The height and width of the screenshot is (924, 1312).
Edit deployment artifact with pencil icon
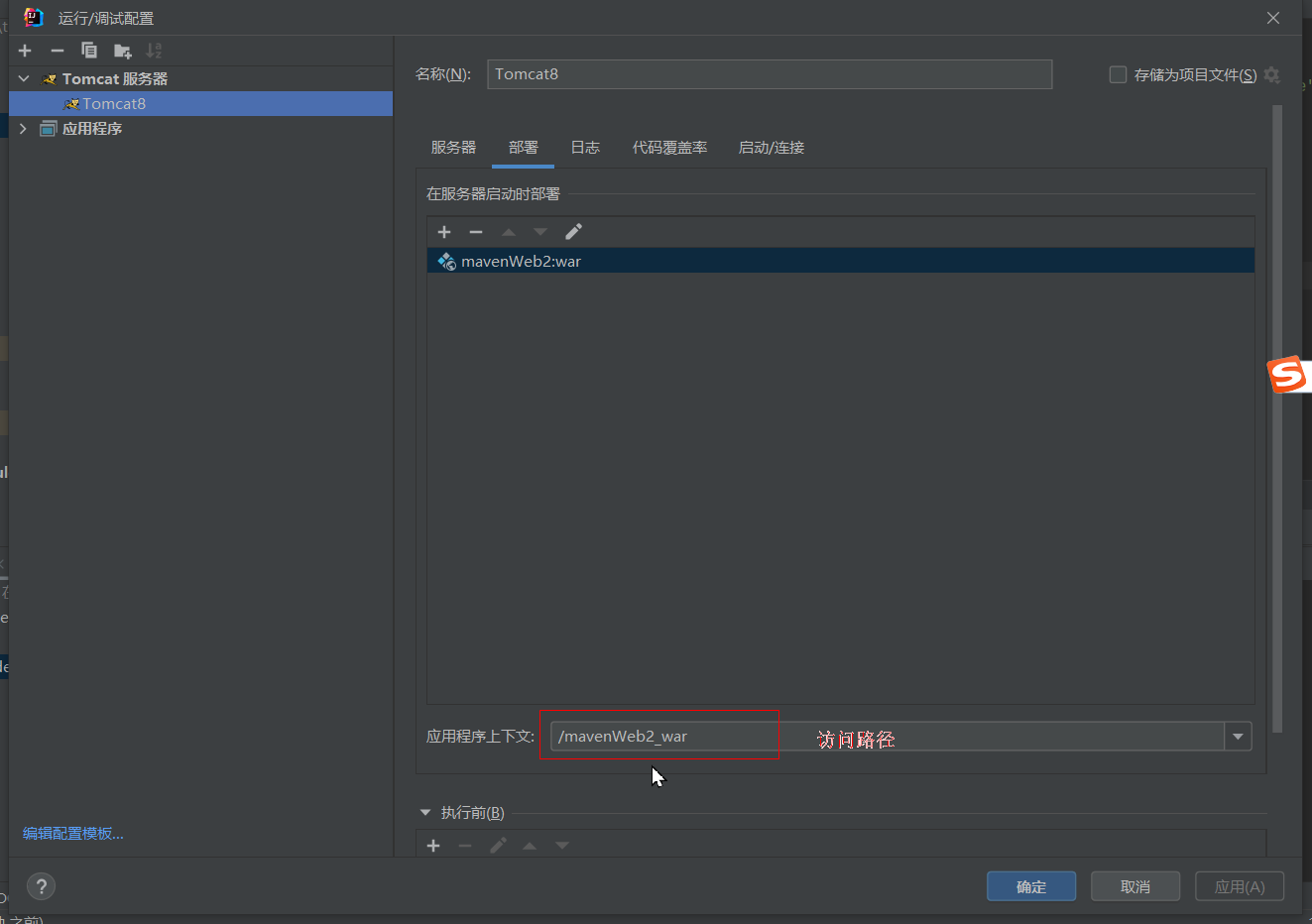[x=573, y=232]
